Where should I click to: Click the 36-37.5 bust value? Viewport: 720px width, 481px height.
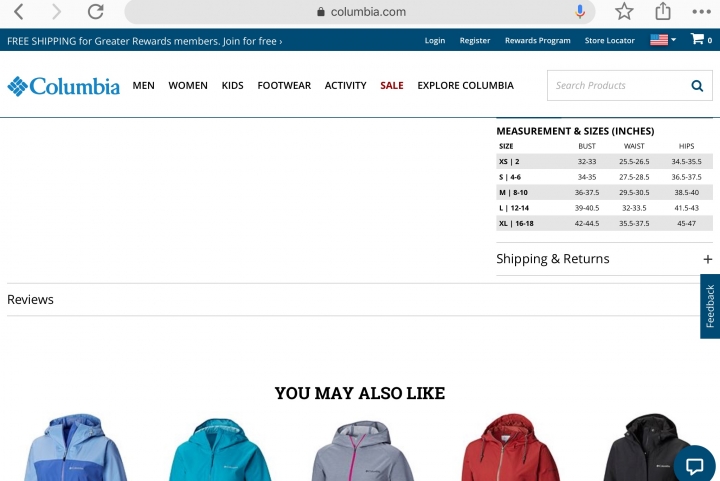(x=587, y=193)
